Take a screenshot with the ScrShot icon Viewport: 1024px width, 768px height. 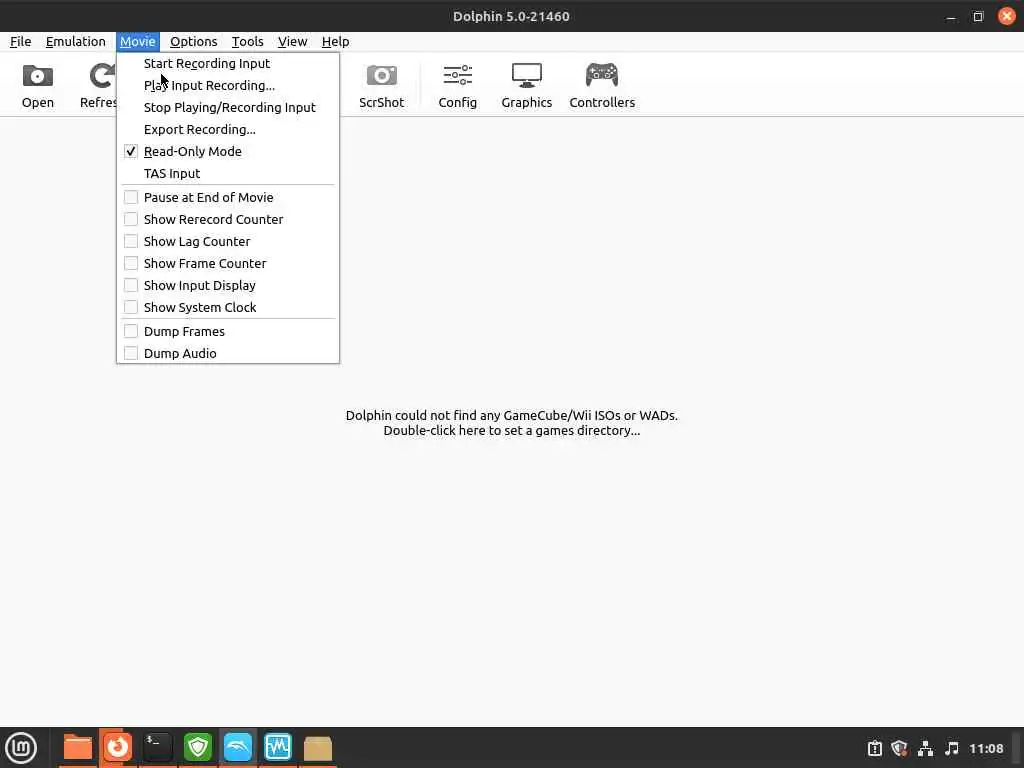point(381,85)
